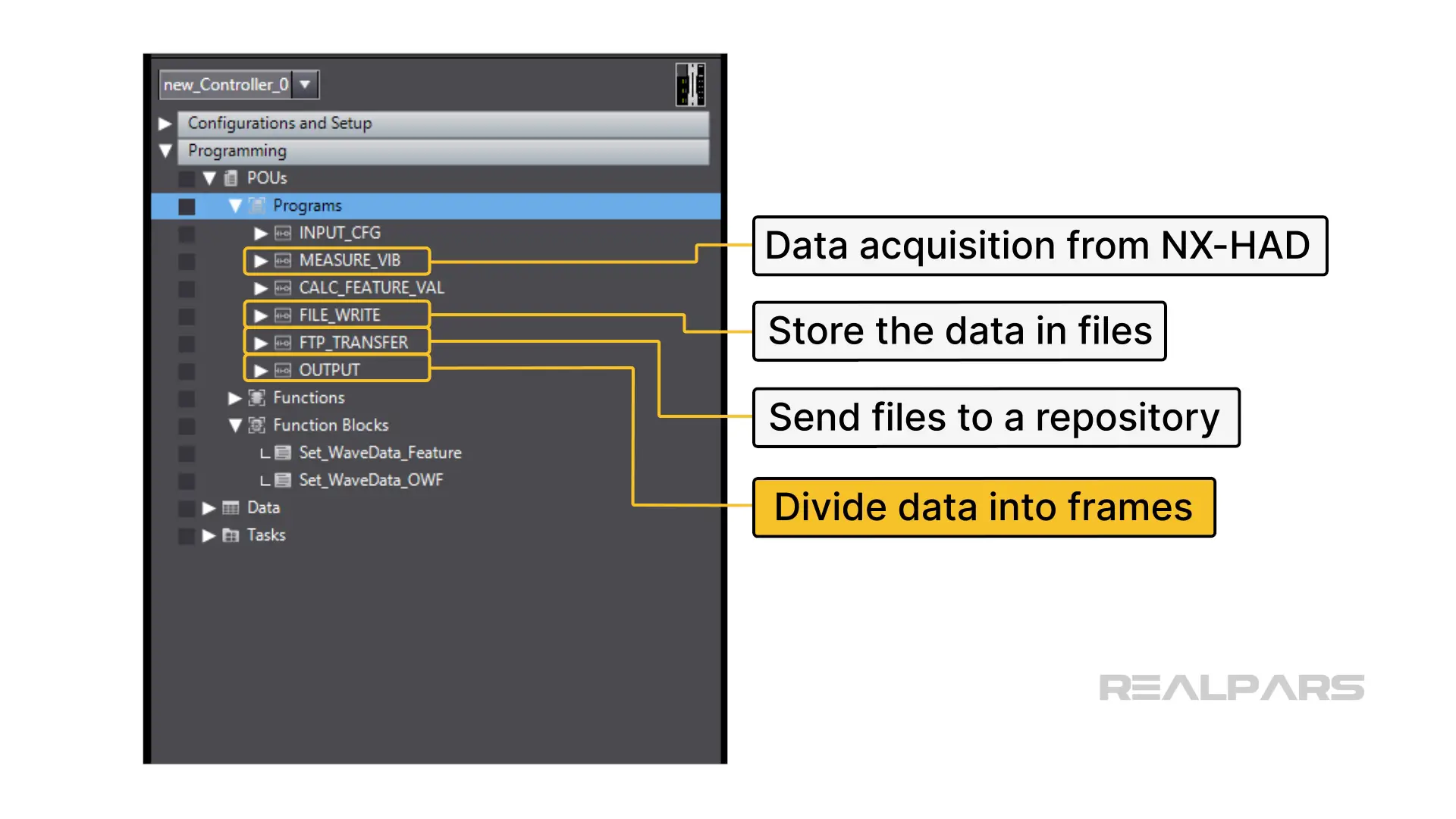Toggle the marker box beside CALC_FEATURE_VAL

(x=187, y=289)
